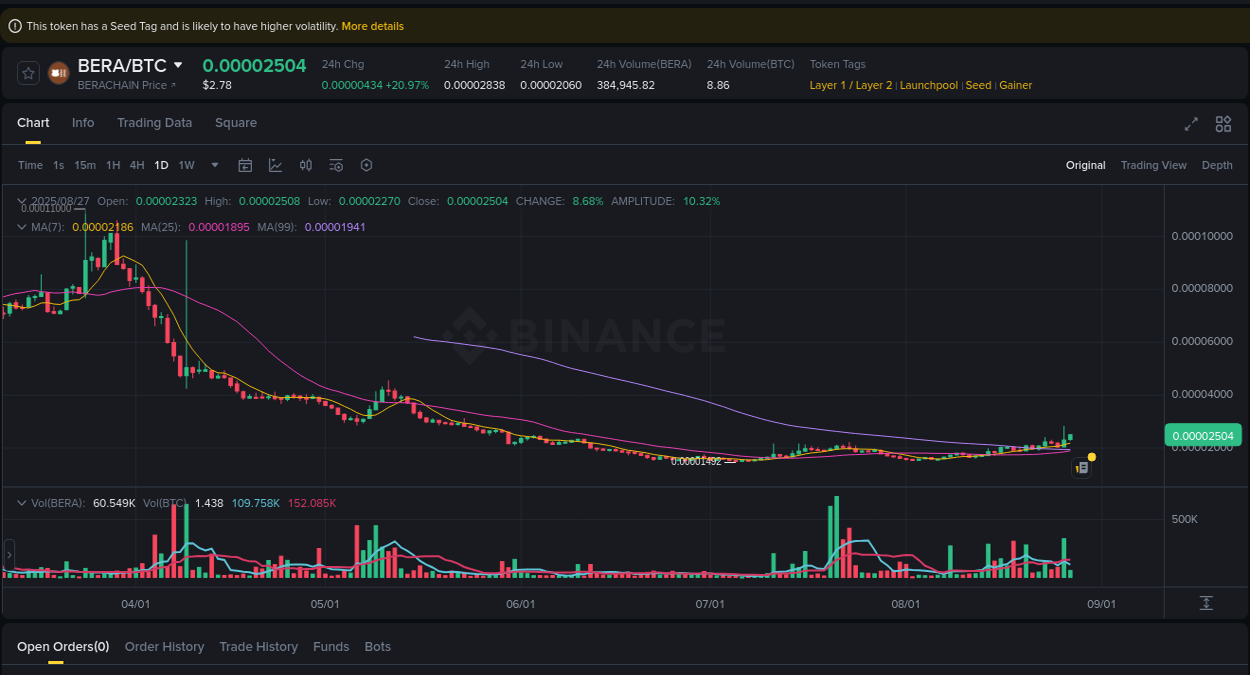The width and height of the screenshot is (1250, 675).
Task: Open the calendar date-range picker on chart toolbar
Action: 245,164
